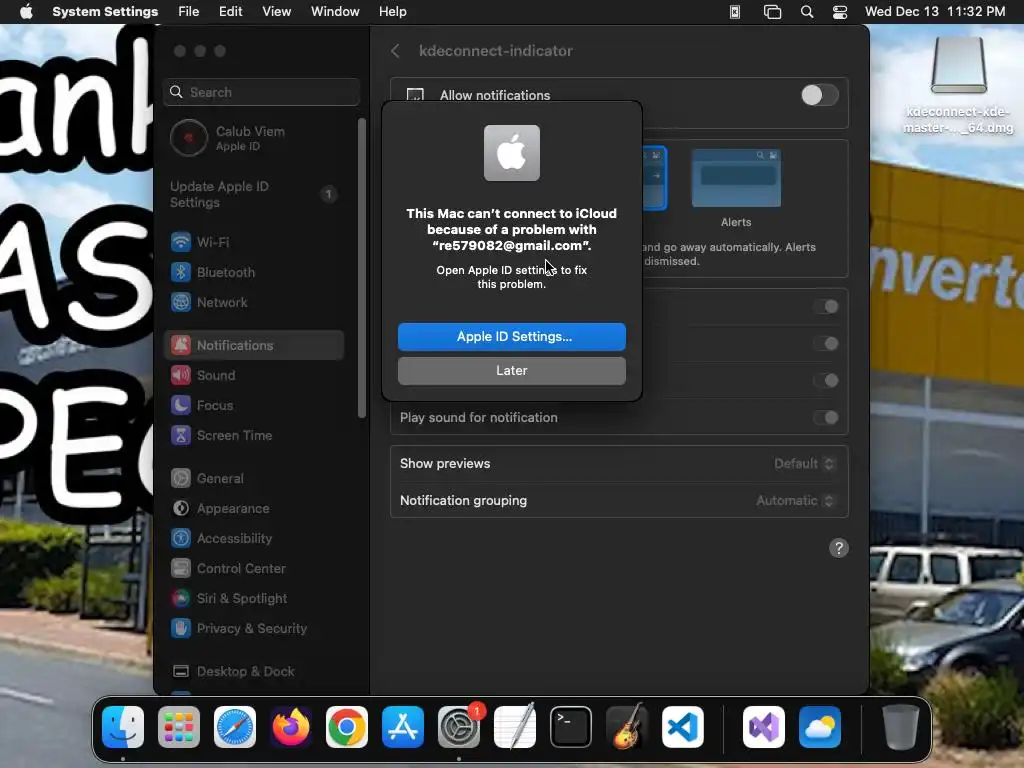Open the View menu
Image resolution: width=1024 pixels, height=768 pixels.
(277, 12)
